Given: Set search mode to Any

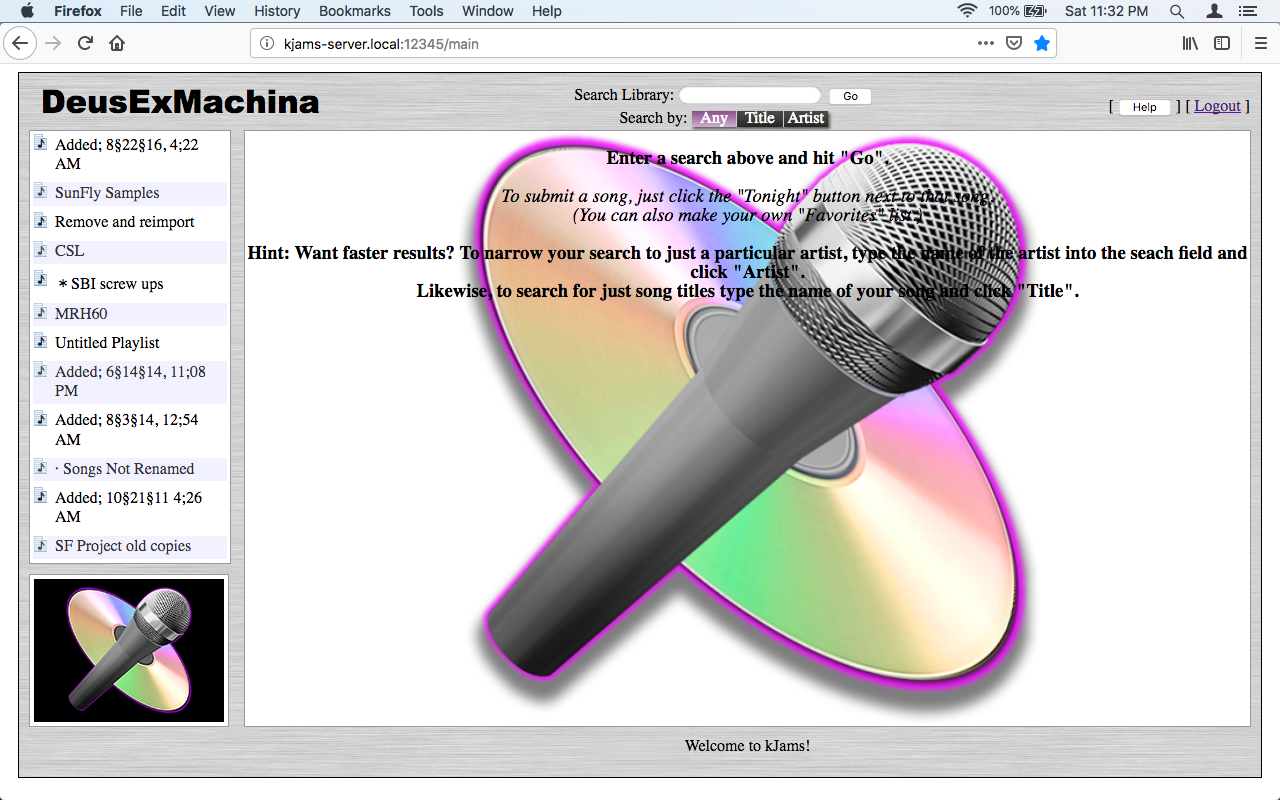Looking at the screenshot, I should [x=714, y=118].
